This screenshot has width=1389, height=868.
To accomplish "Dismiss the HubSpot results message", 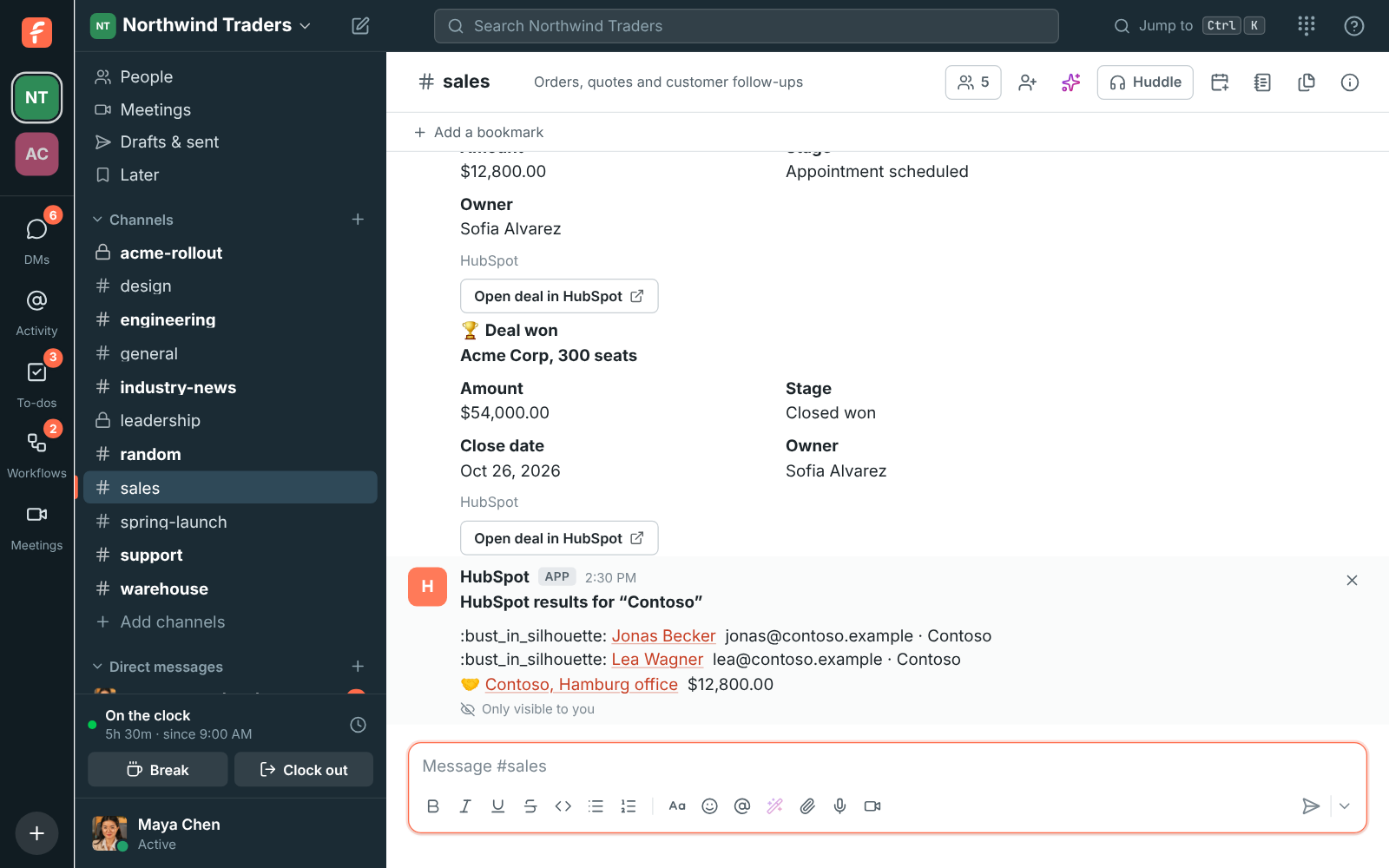I will tap(1352, 581).
